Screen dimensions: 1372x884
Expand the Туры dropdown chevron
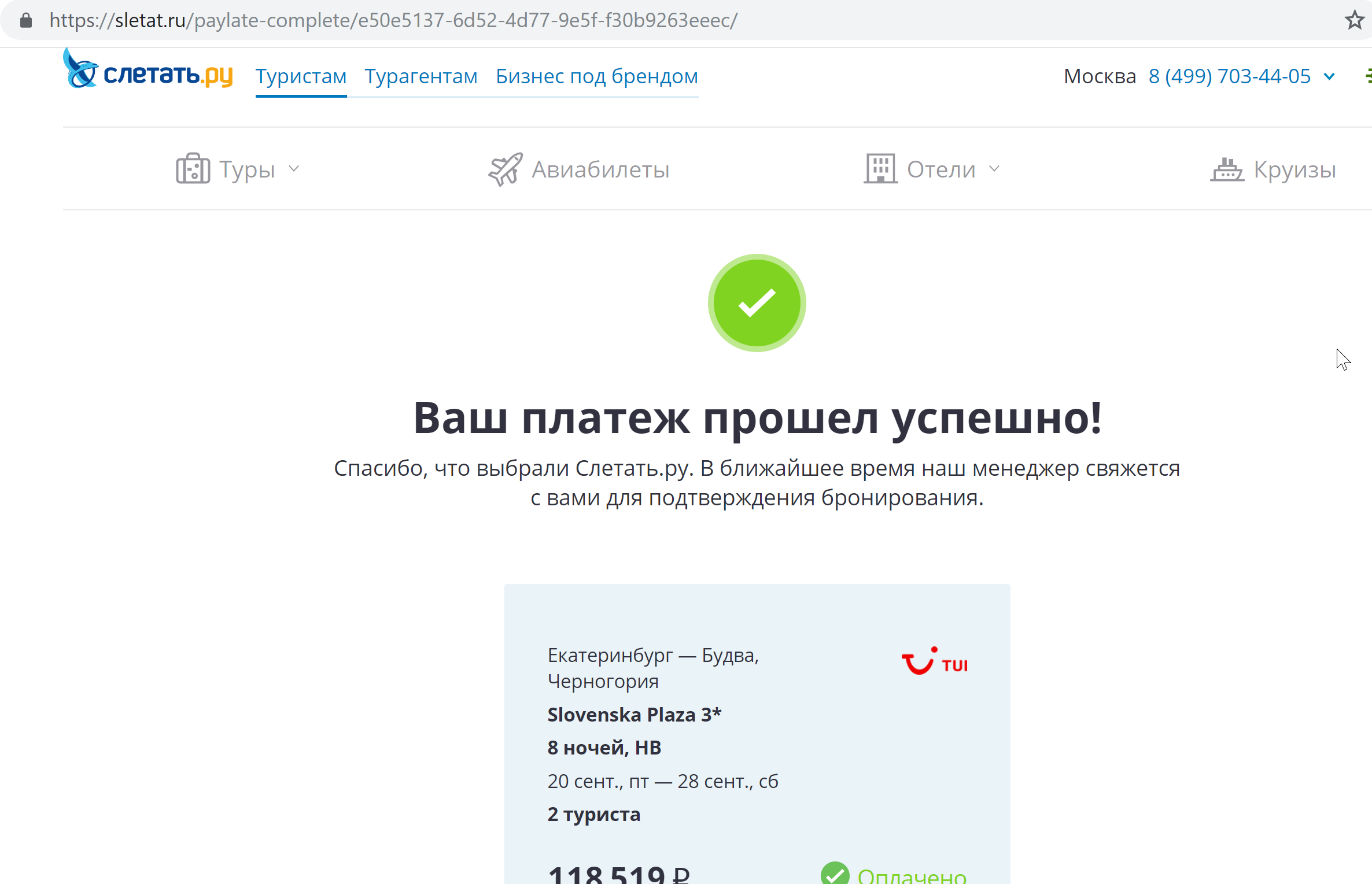pyautogui.click(x=294, y=169)
